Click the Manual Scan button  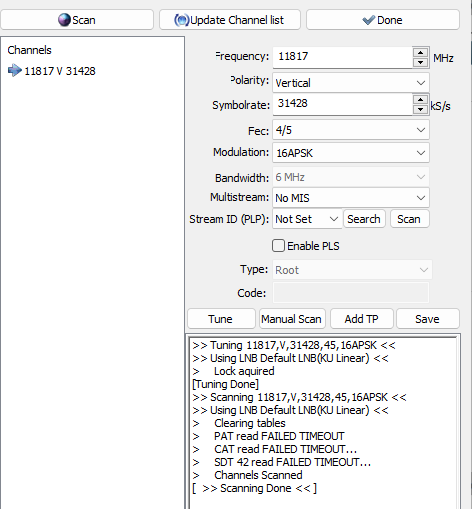point(292,319)
